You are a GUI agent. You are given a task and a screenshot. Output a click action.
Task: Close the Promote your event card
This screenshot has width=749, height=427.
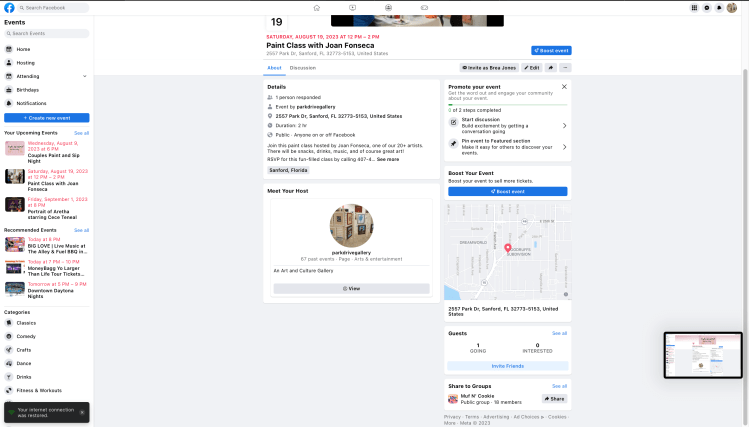[564, 87]
